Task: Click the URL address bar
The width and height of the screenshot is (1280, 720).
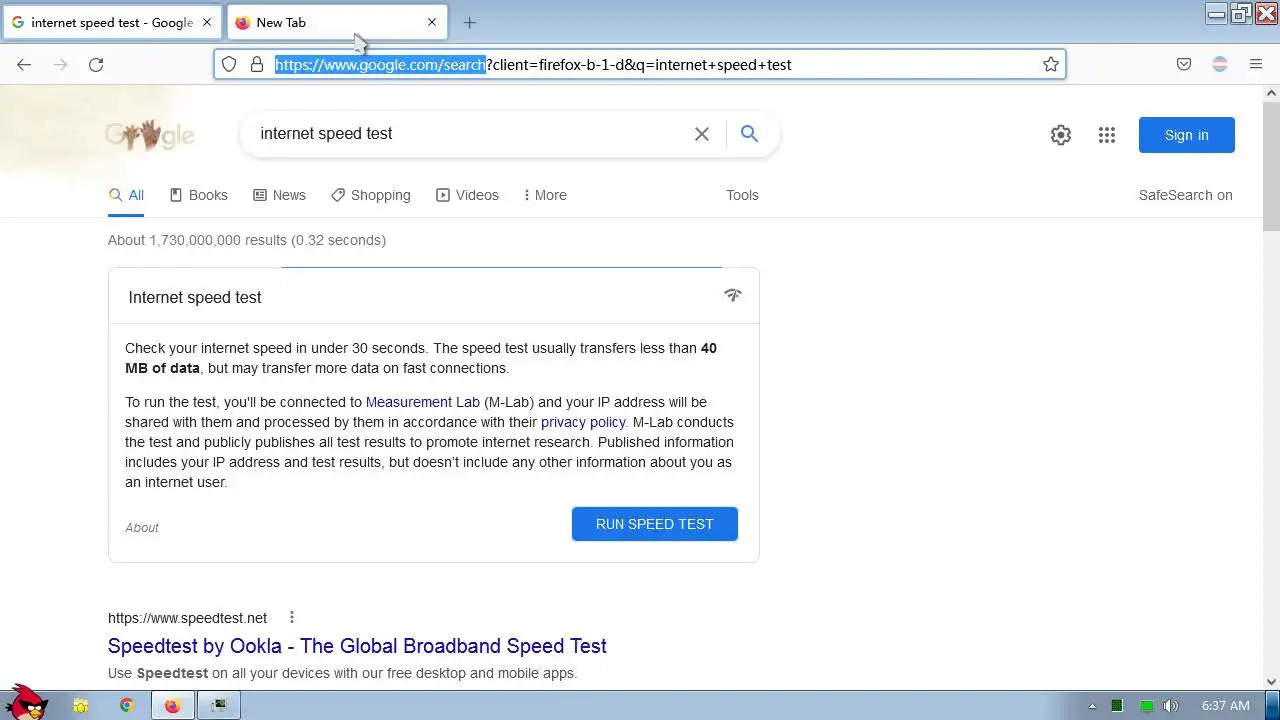Action: [640, 64]
